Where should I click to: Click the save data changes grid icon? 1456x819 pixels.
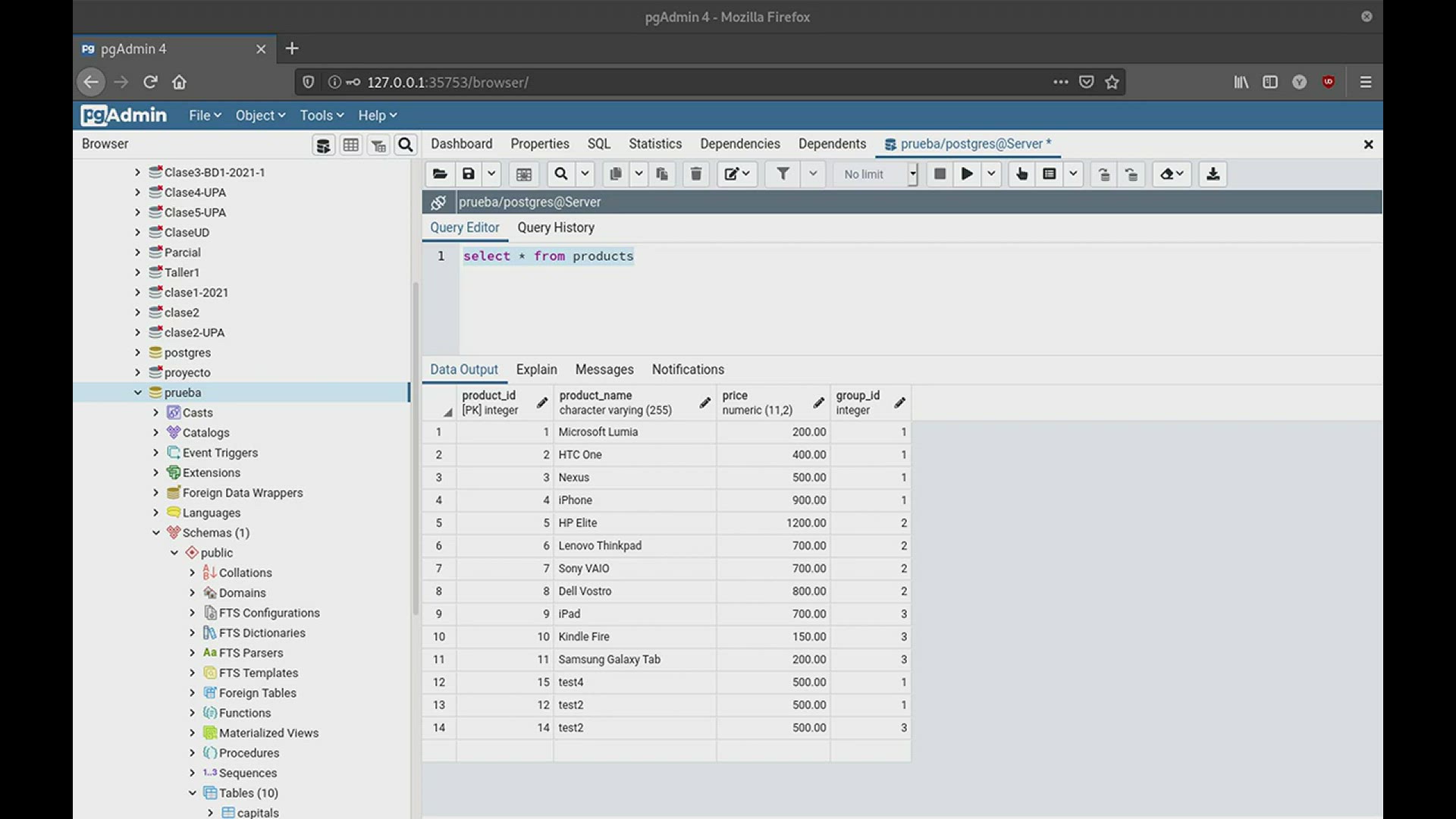[524, 174]
